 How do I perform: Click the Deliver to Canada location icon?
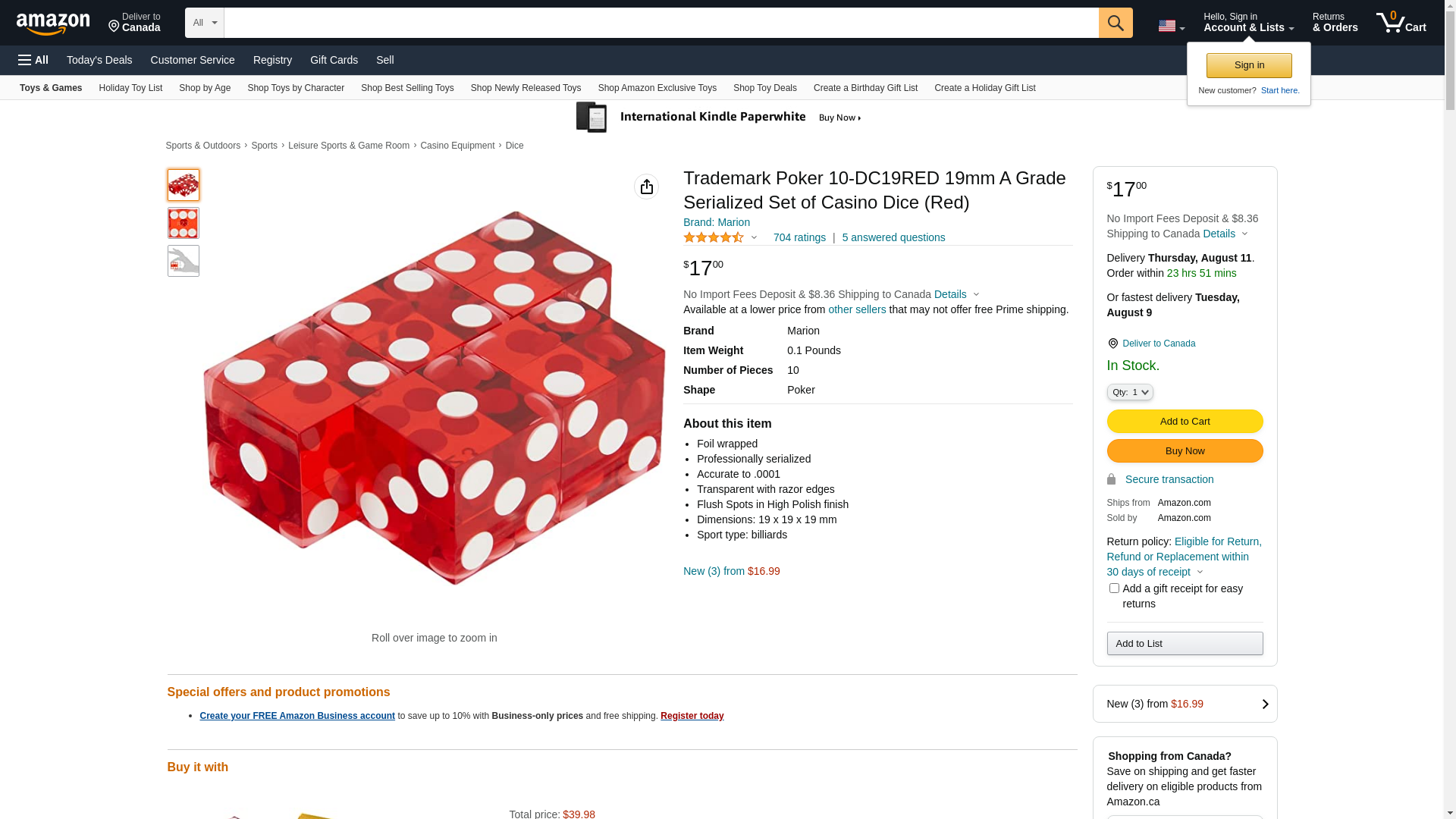click(x=1112, y=344)
